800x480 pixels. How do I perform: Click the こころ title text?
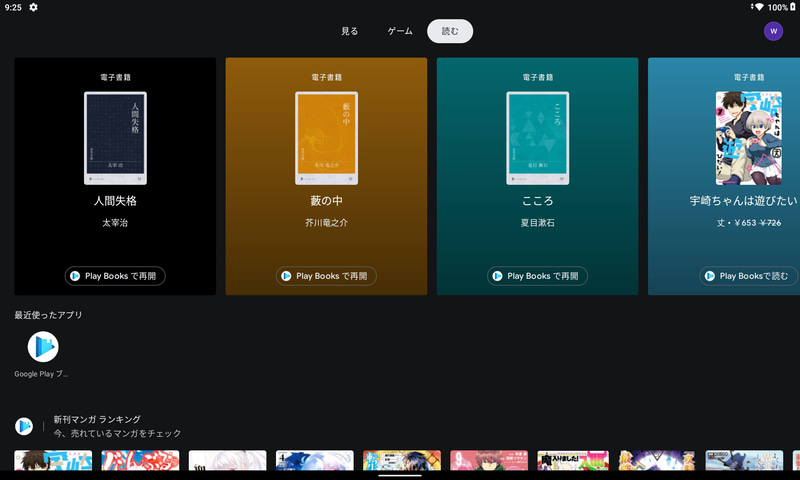click(538, 201)
